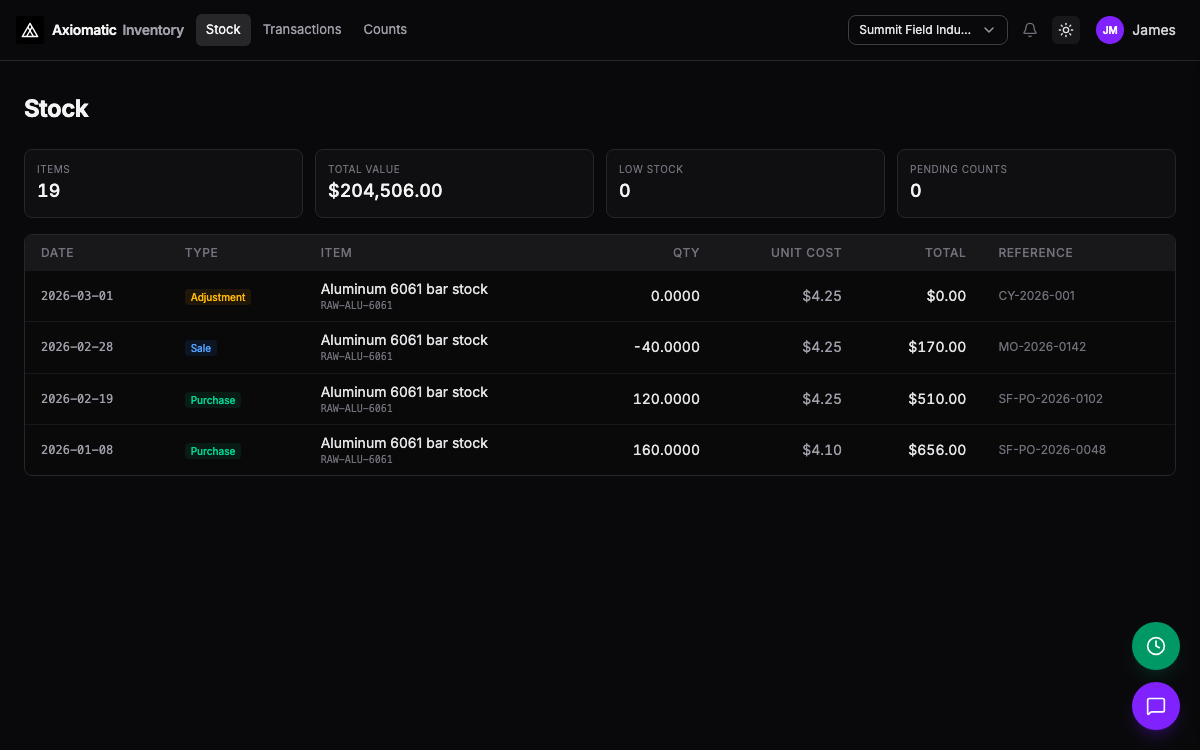Switch to the Transactions tab
The image size is (1200, 750).
[302, 30]
